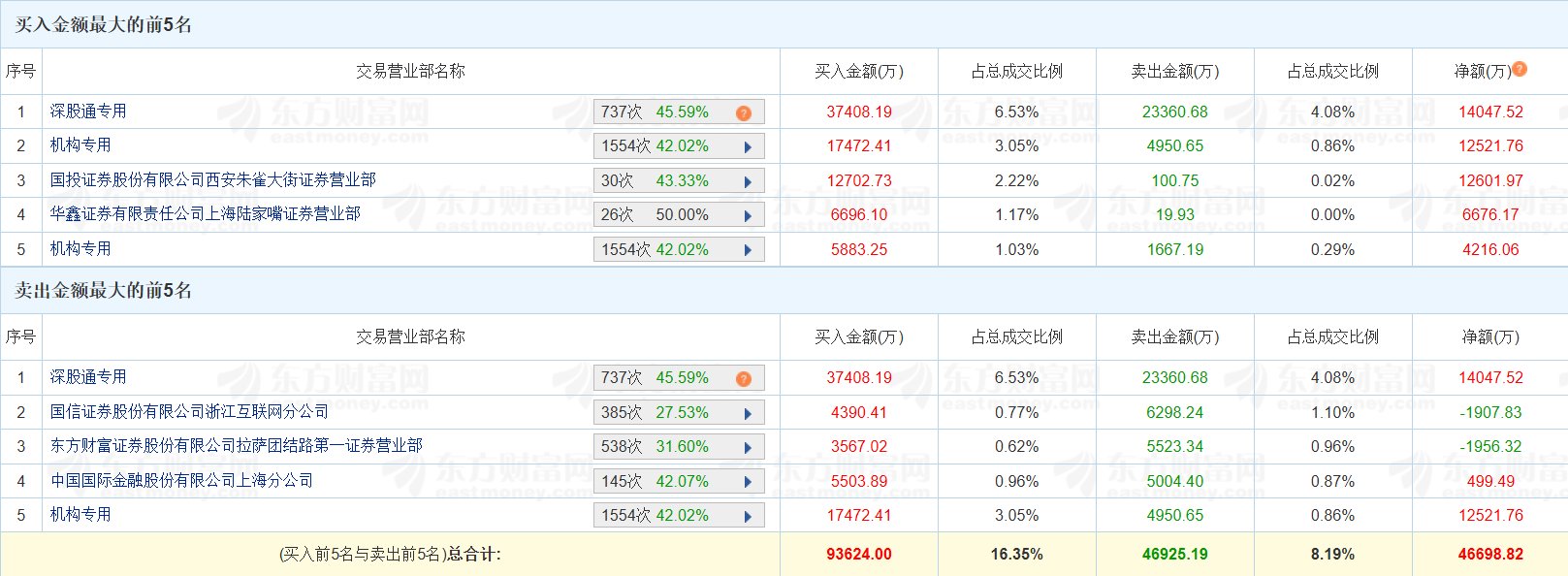
Task: Open 国信证券浙江互联网分公司 link
Action: pos(189,412)
